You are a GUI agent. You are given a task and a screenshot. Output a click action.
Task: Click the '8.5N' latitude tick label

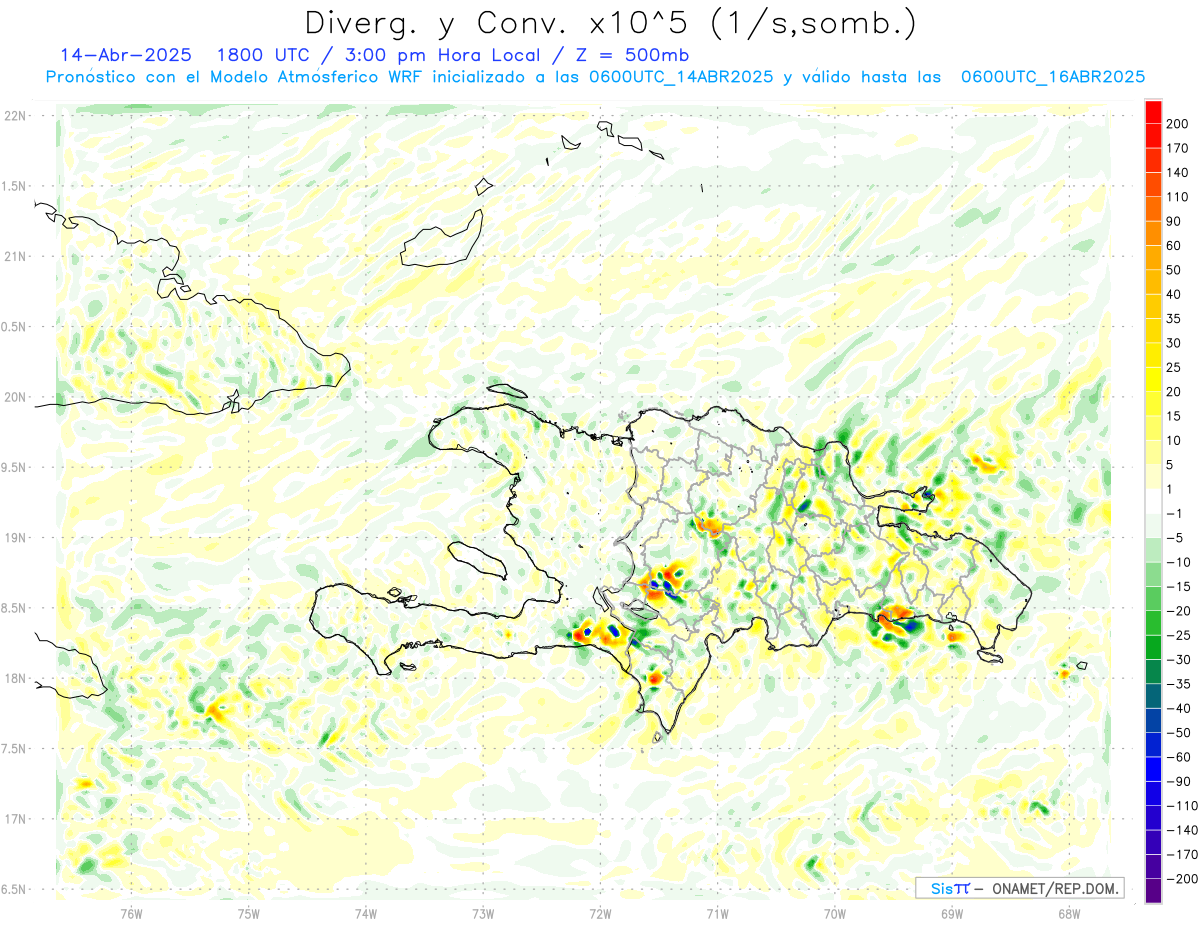tap(15, 608)
